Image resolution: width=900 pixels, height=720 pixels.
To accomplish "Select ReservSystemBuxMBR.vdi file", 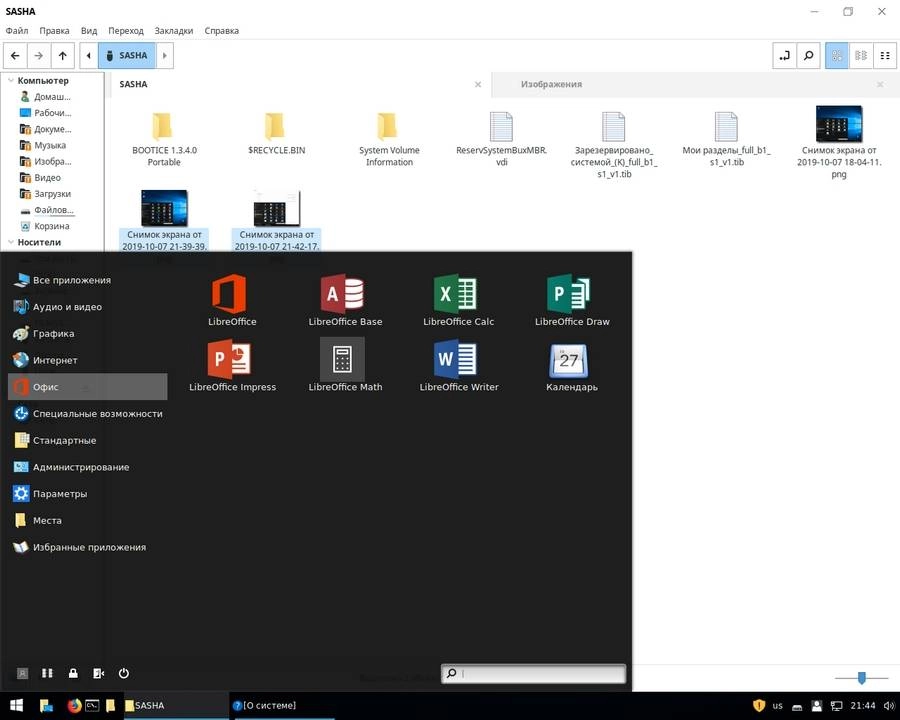I will (502, 138).
